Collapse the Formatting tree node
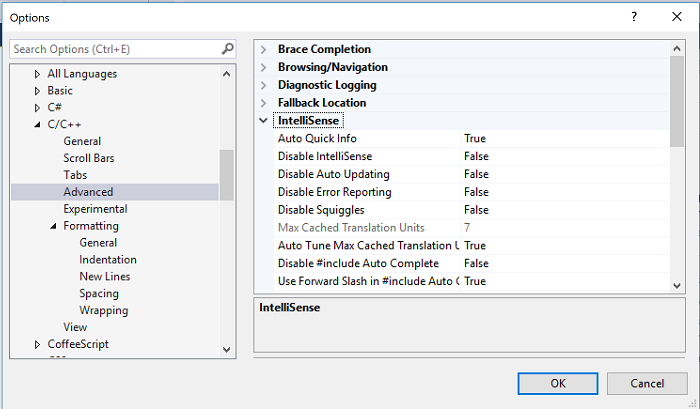The height and width of the screenshot is (409, 700). point(54,226)
